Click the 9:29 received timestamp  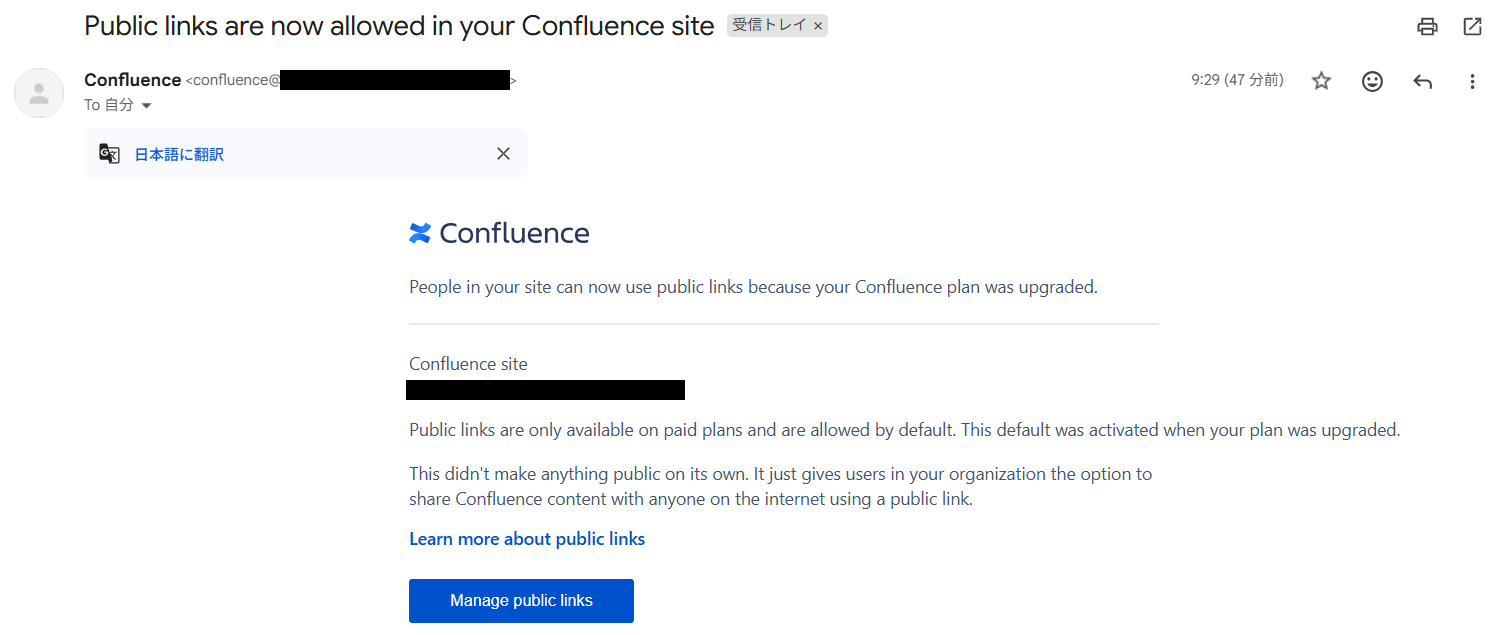point(1237,80)
